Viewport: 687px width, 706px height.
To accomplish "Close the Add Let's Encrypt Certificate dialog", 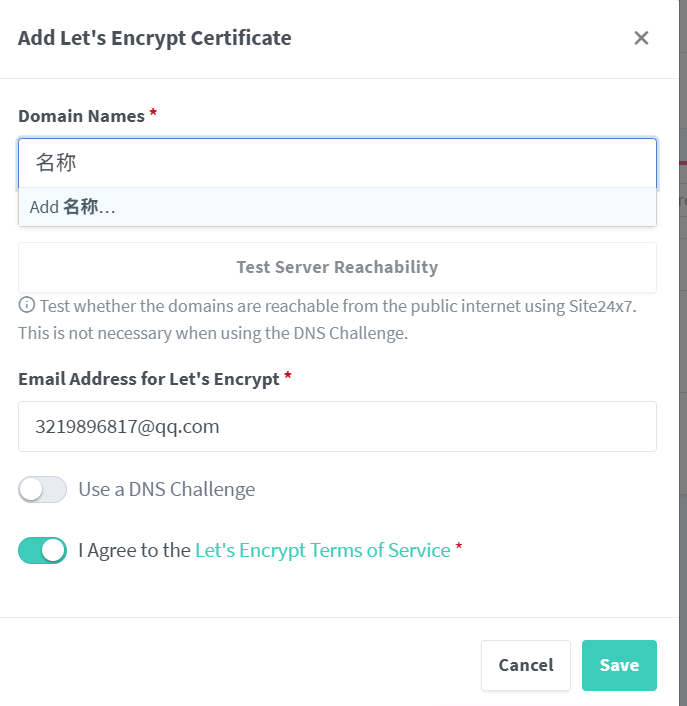I will click(x=641, y=38).
